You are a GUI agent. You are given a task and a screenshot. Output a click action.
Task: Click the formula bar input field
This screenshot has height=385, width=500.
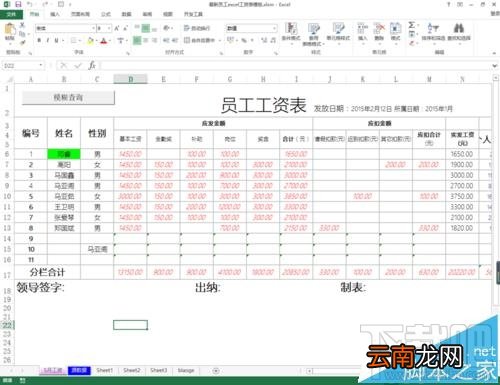pos(295,65)
